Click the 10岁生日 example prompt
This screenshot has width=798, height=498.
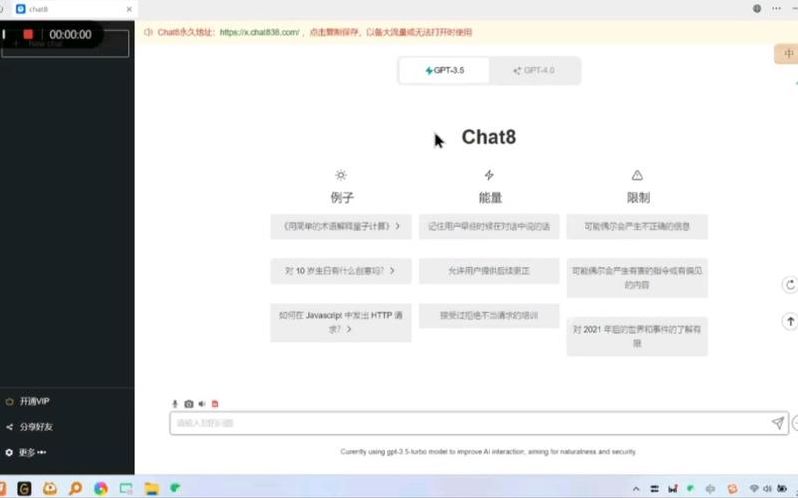point(341,271)
